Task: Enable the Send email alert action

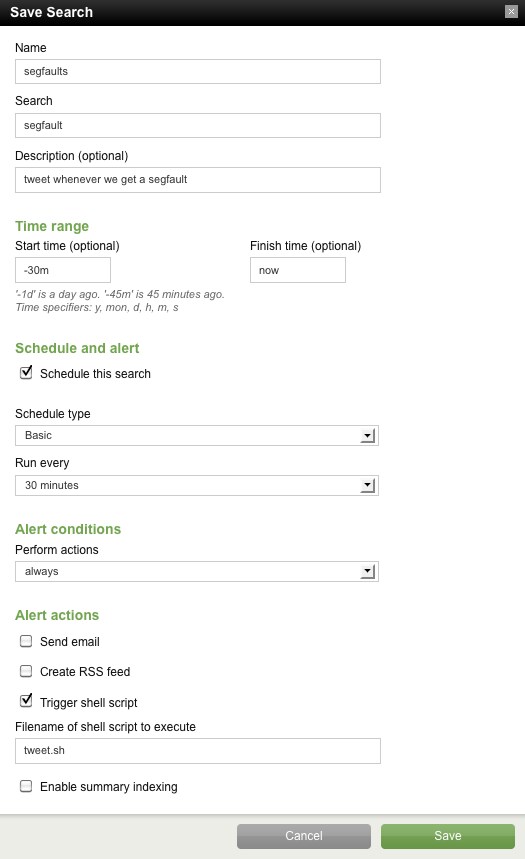Action: 26,641
